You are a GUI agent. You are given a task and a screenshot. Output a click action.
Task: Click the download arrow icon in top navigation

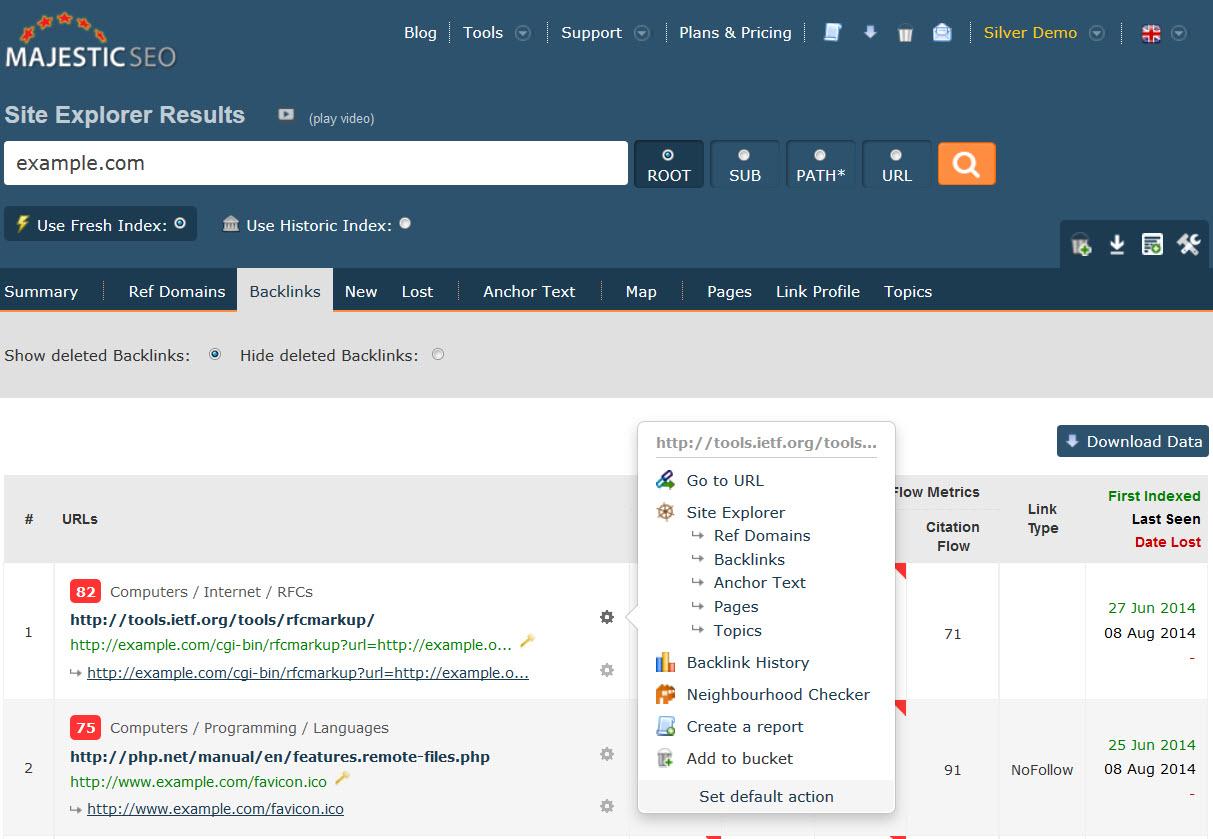[870, 32]
